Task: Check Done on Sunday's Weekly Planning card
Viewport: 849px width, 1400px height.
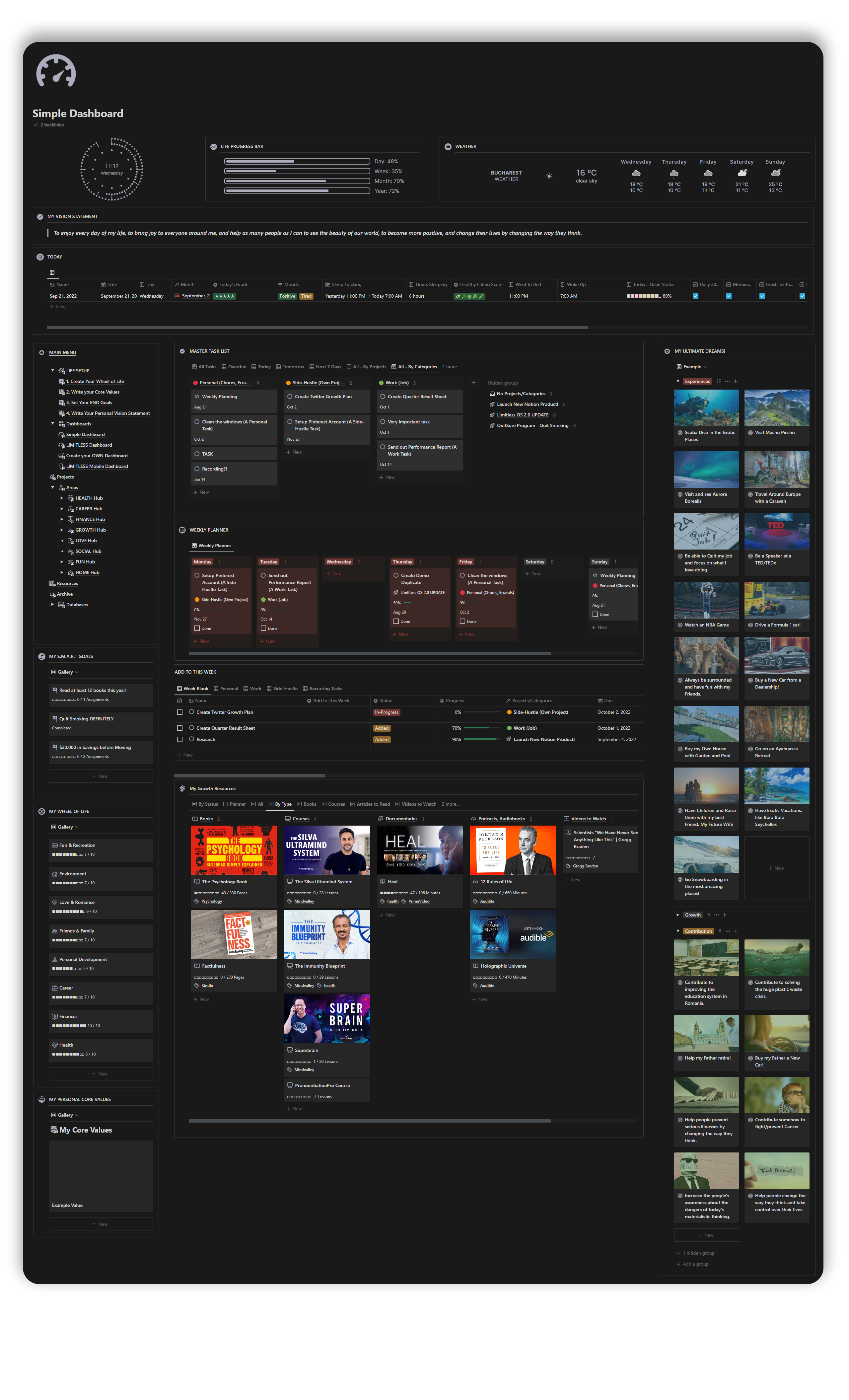Action: (x=595, y=614)
